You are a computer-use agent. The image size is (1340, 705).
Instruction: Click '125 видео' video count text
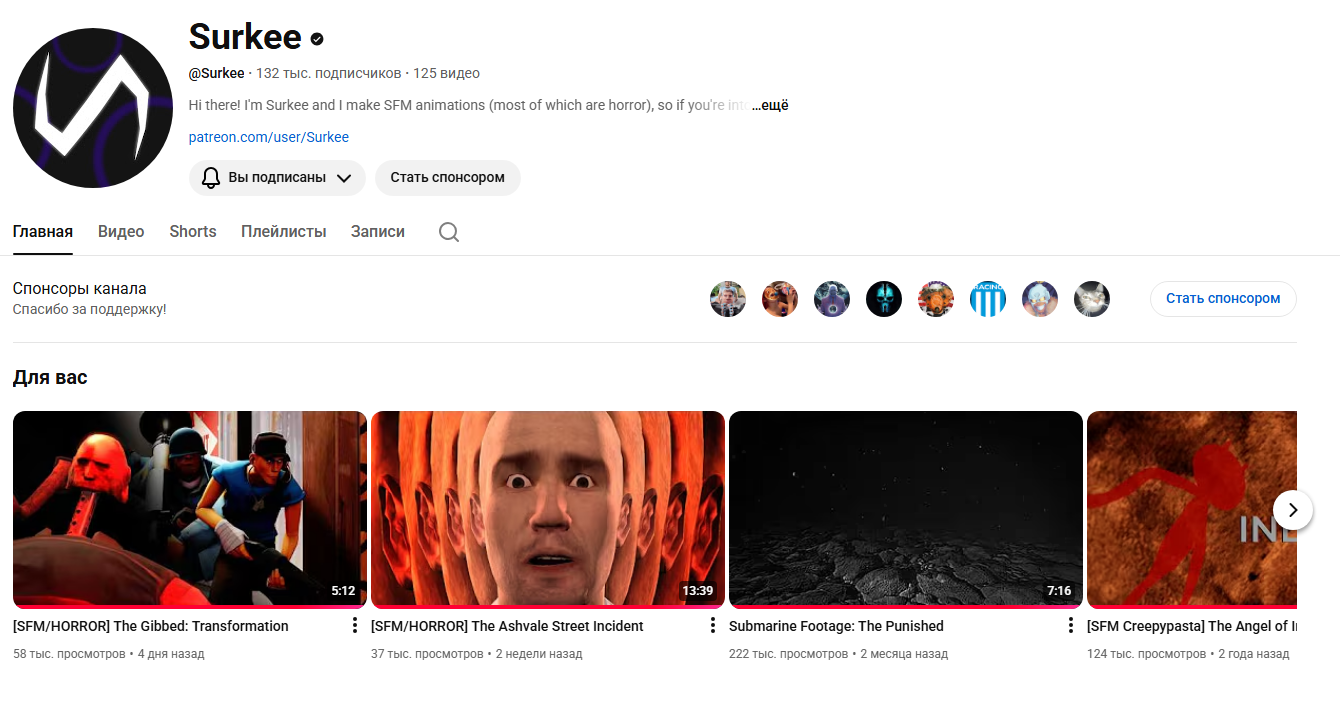click(x=446, y=74)
